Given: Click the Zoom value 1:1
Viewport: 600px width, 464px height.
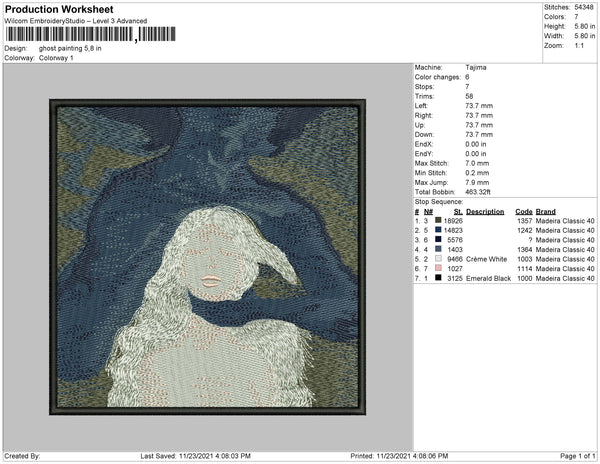Looking at the screenshot, I should coord(579,46).
